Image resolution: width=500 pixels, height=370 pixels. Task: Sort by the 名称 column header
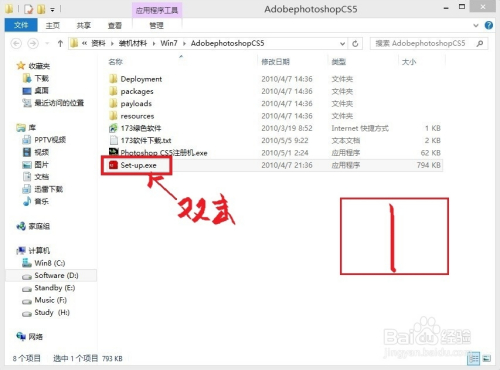coord(116,62)
